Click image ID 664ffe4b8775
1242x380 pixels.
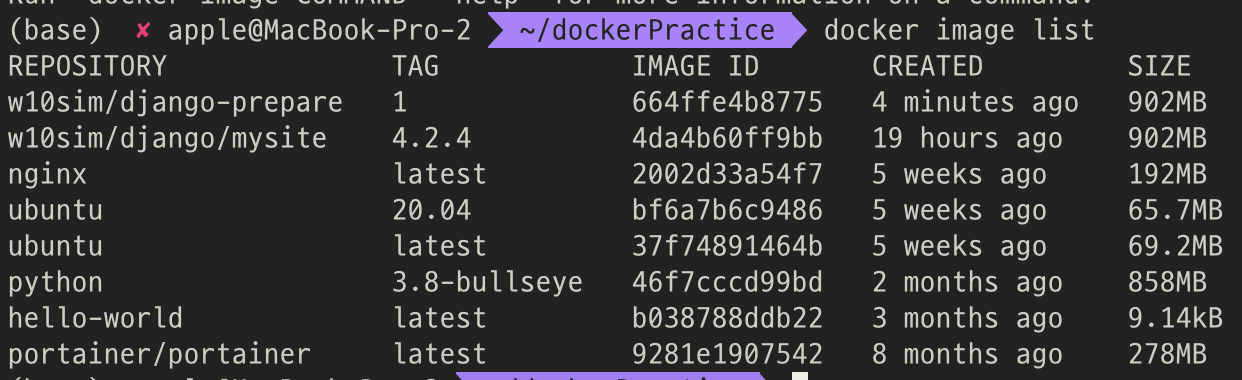pyautogui.click(x=728, y=103)
